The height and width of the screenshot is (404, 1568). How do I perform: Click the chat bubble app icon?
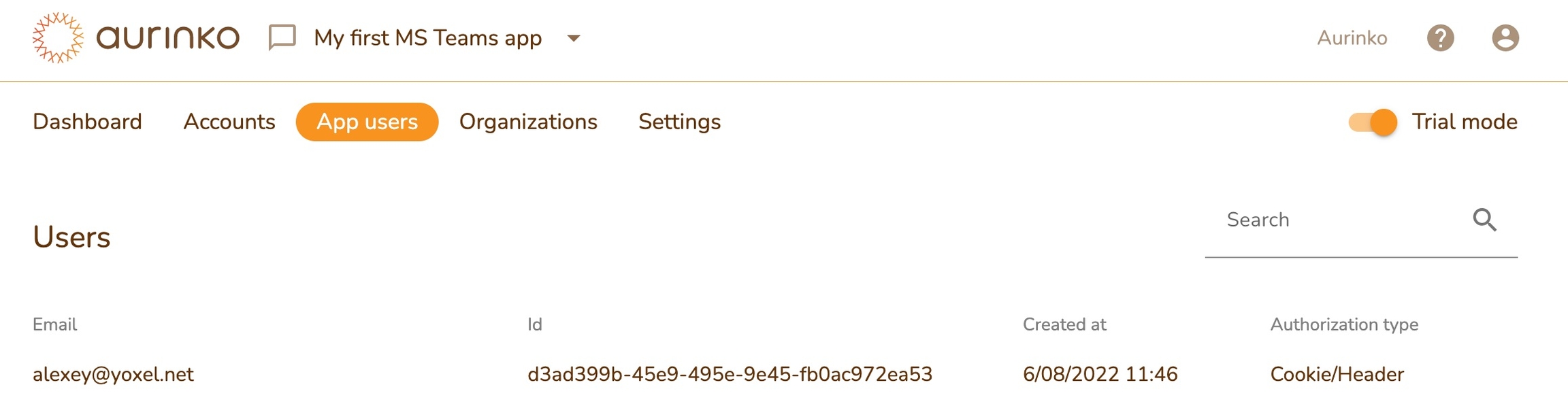282,37
